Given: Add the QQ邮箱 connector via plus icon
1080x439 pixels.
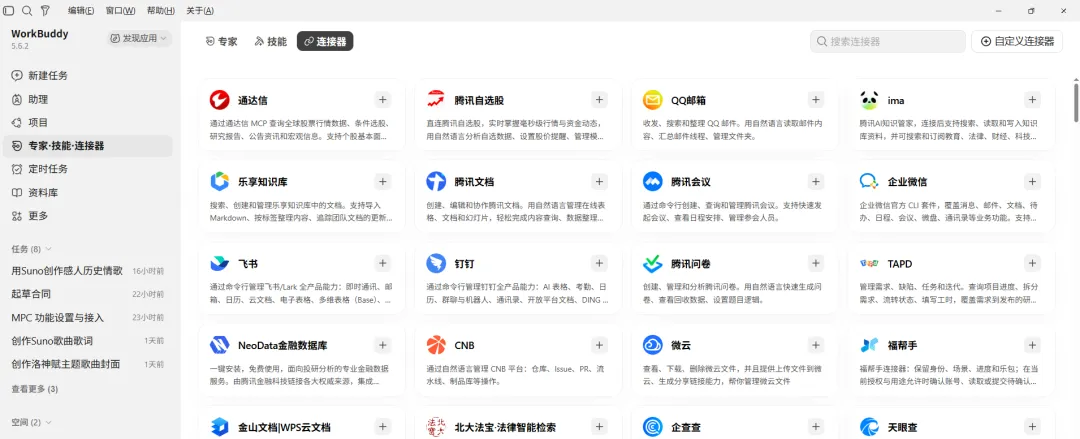Looking at the screenshot, I should coord(816,100).
